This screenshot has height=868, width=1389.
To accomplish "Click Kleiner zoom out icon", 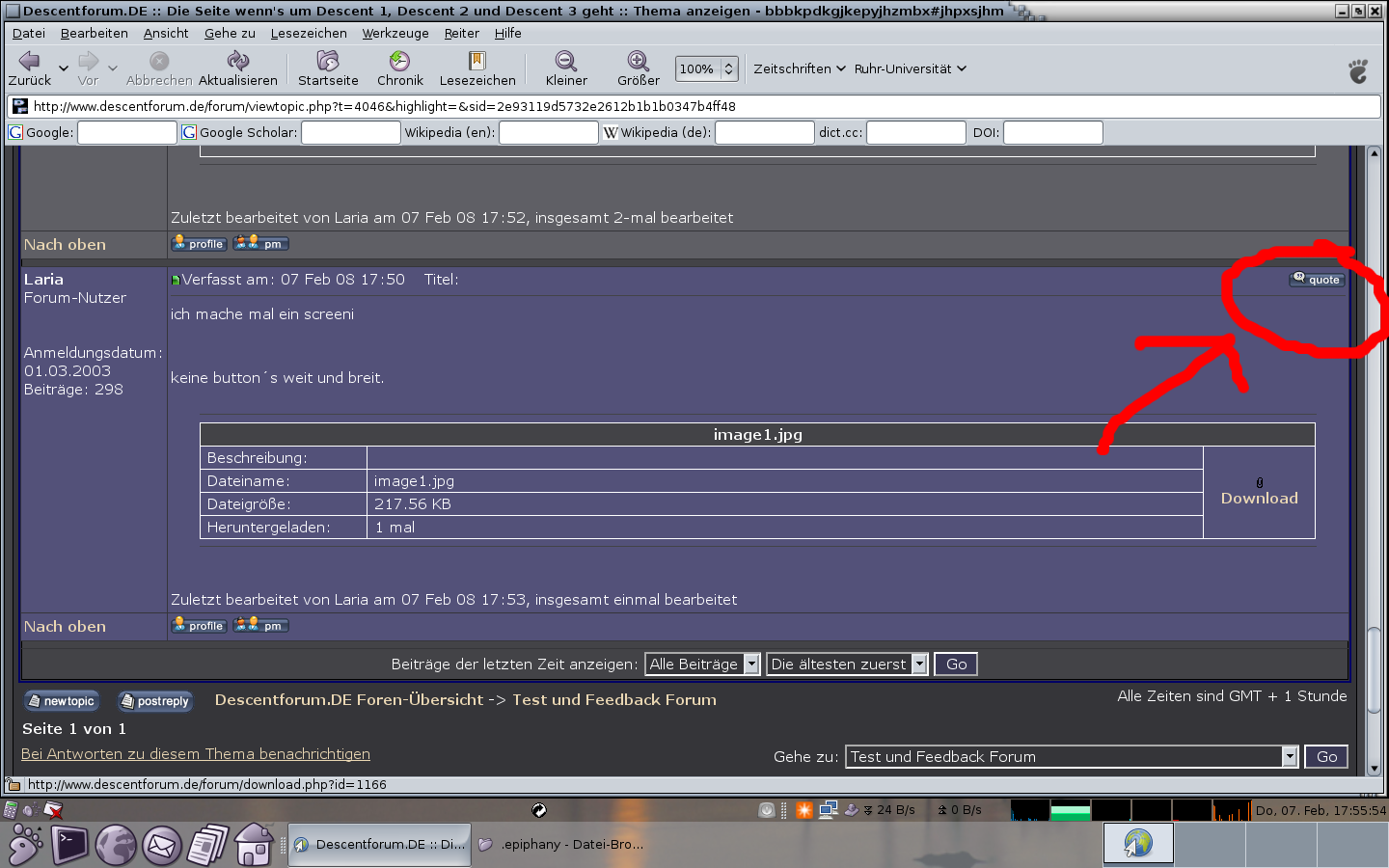I will (x=566, y=62).
